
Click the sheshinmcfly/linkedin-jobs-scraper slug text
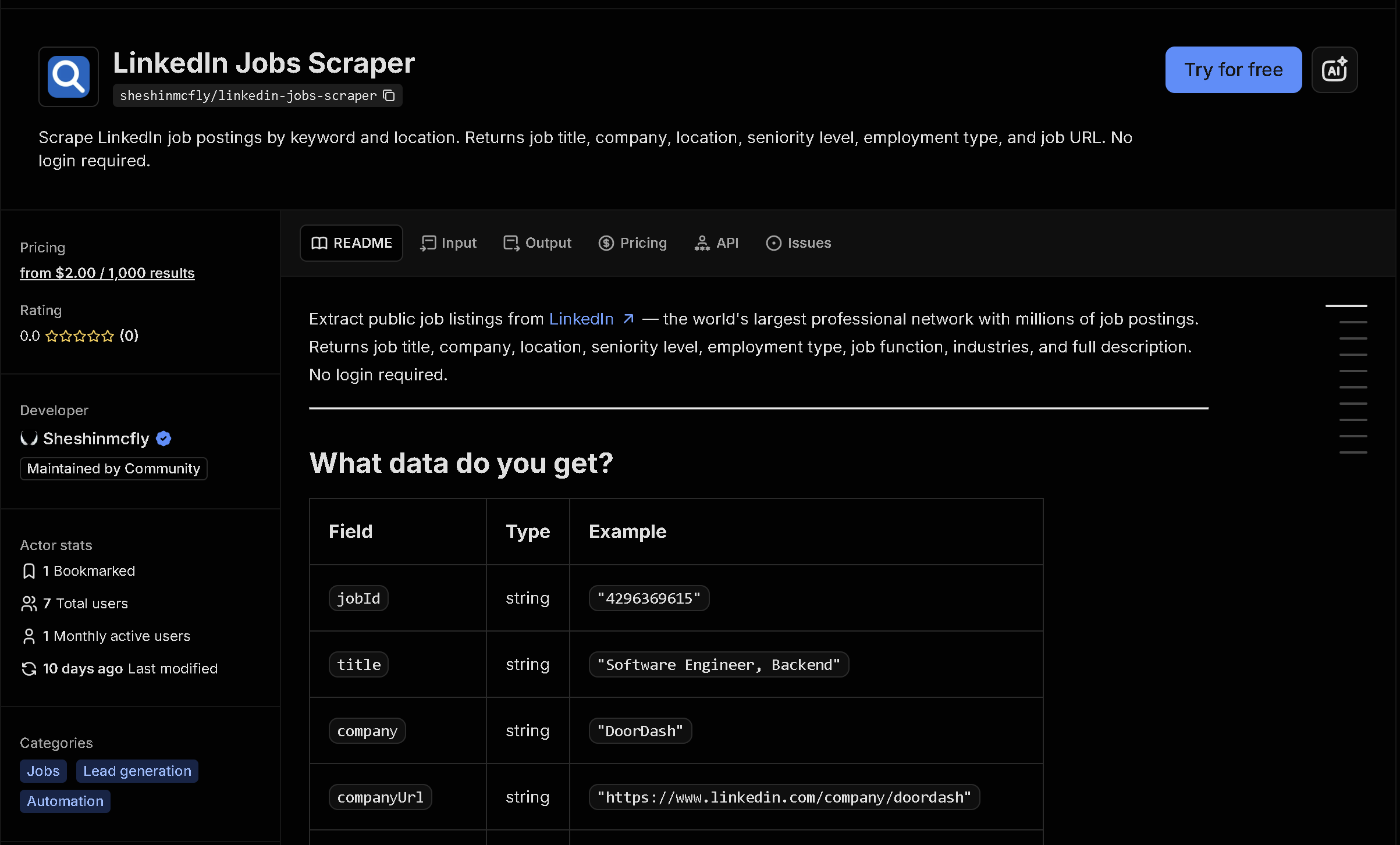[248, 95]
